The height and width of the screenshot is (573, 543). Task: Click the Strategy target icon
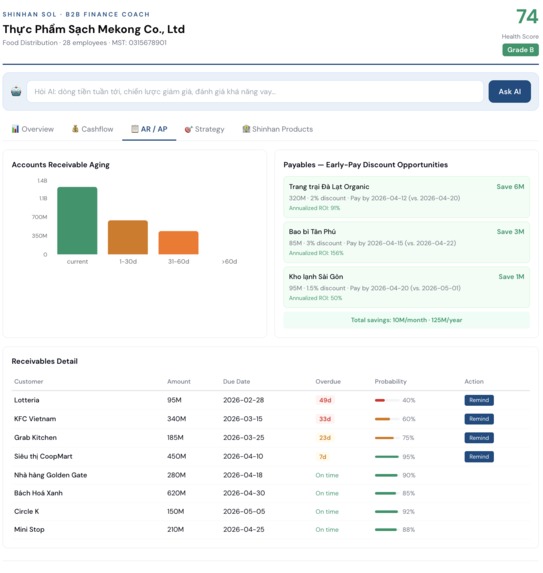tap(188, 129)
